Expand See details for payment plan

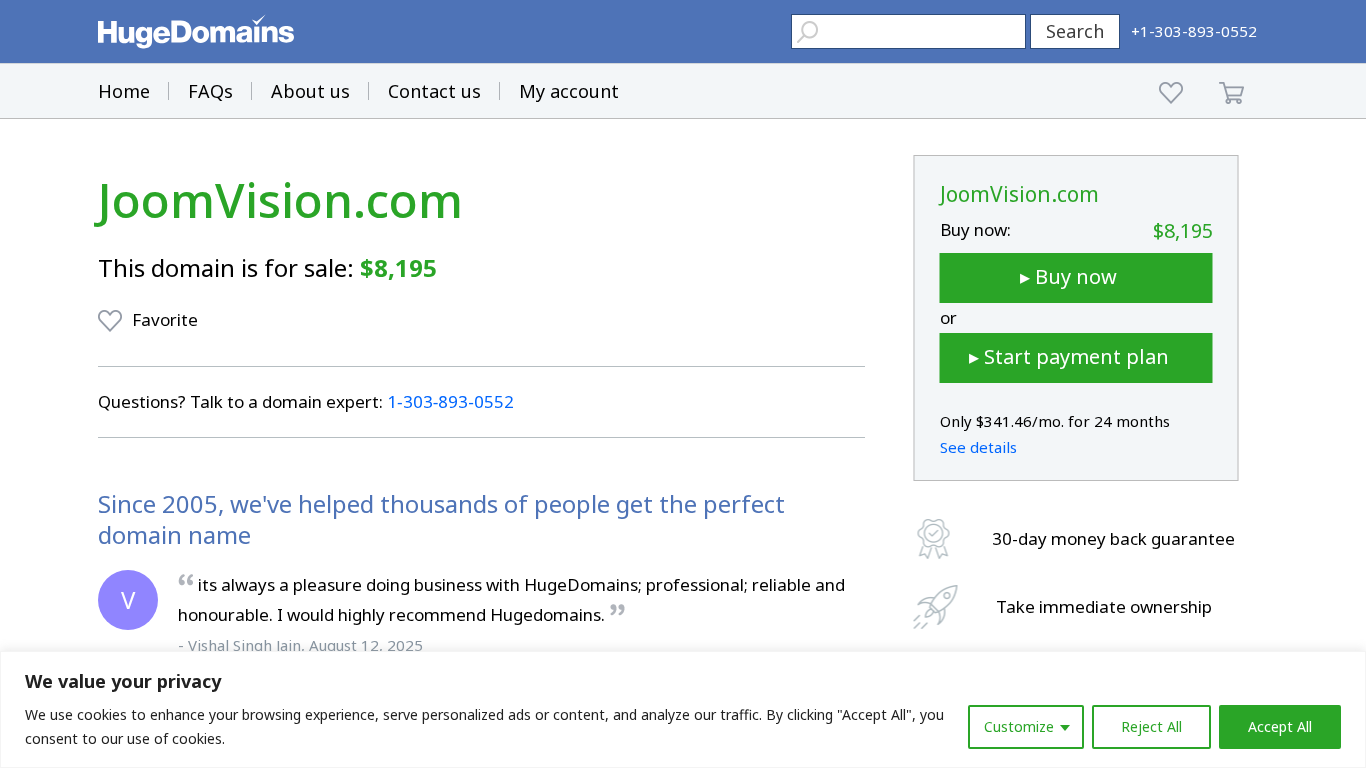978,448
